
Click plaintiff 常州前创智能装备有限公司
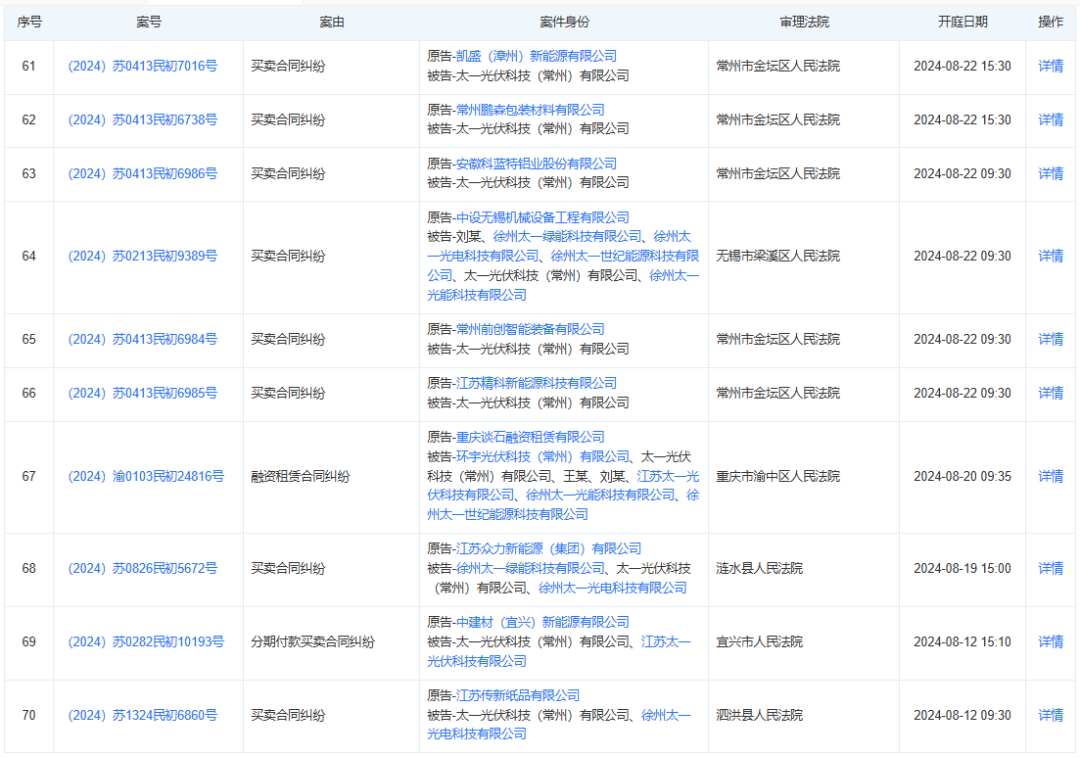click(x=530, y=329)
